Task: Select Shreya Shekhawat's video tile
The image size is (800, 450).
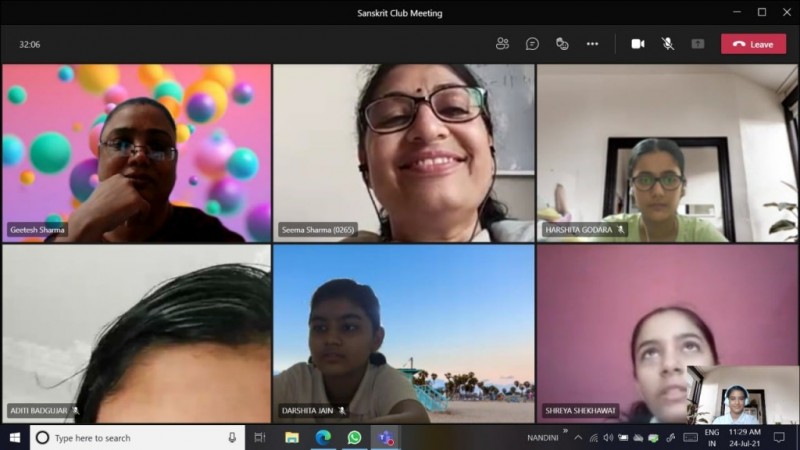Action: tap(667, 334)
